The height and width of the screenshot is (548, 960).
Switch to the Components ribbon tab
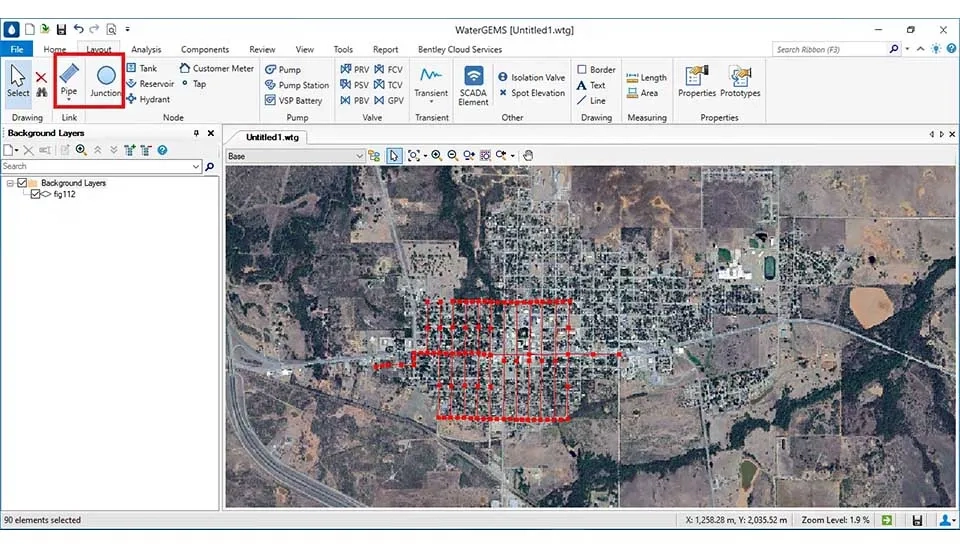[204, 49]
